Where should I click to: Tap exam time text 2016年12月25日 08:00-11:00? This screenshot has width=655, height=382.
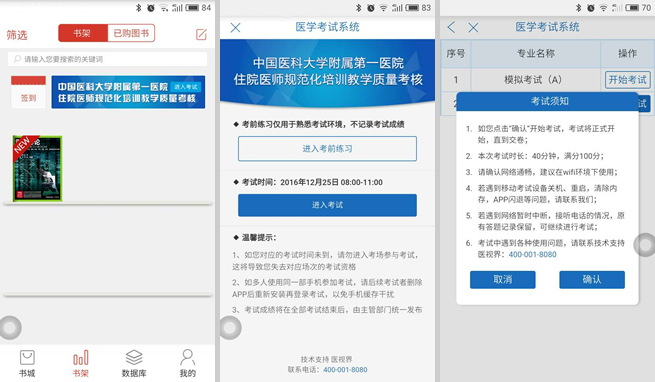click(331, 182)
